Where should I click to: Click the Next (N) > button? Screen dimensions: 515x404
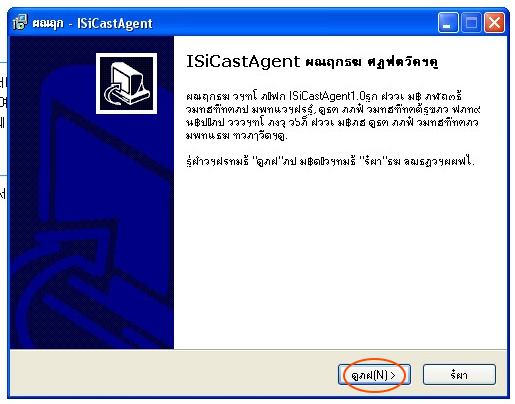[x=374, y=375]
